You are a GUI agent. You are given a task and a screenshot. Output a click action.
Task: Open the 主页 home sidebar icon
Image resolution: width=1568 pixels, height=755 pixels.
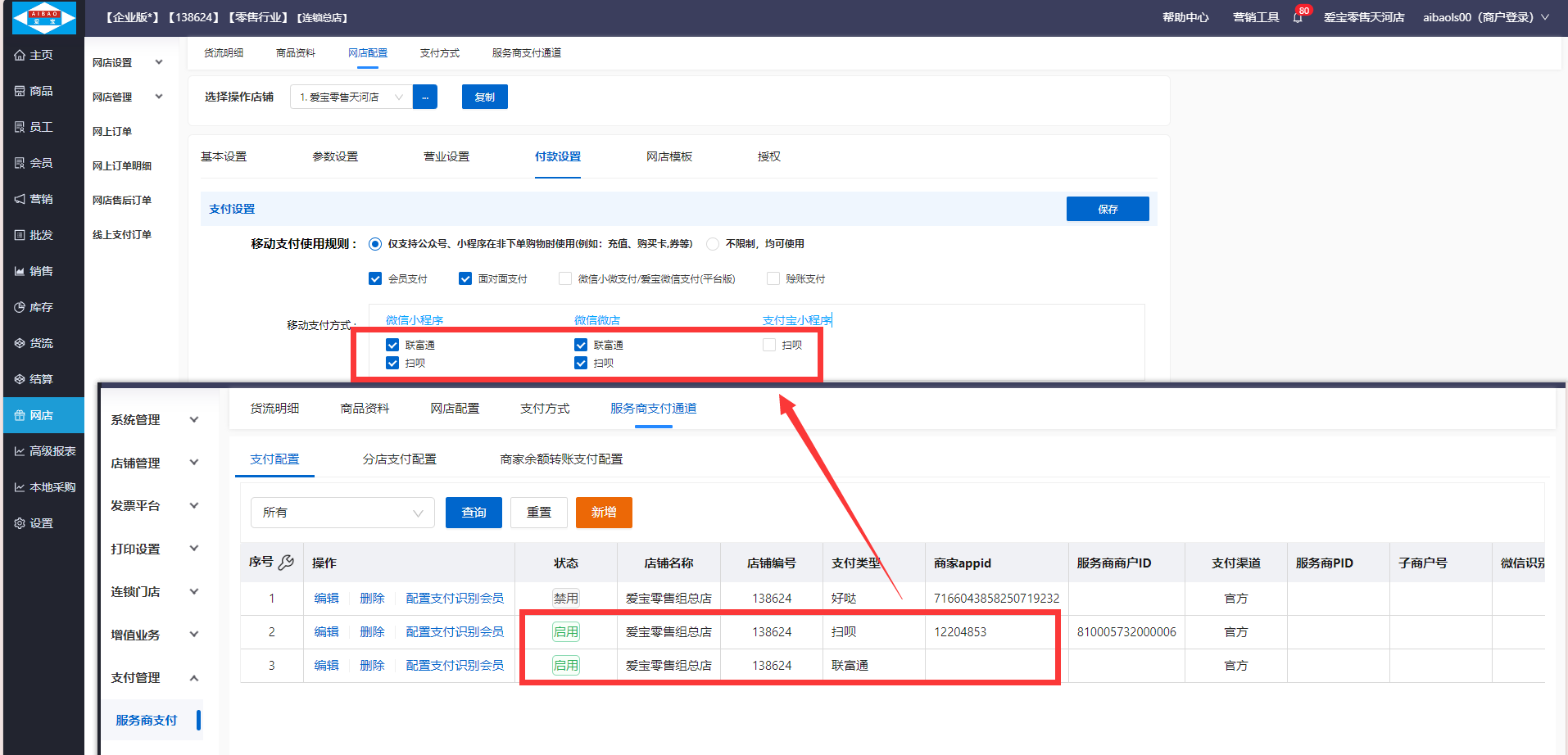[34, 55]
